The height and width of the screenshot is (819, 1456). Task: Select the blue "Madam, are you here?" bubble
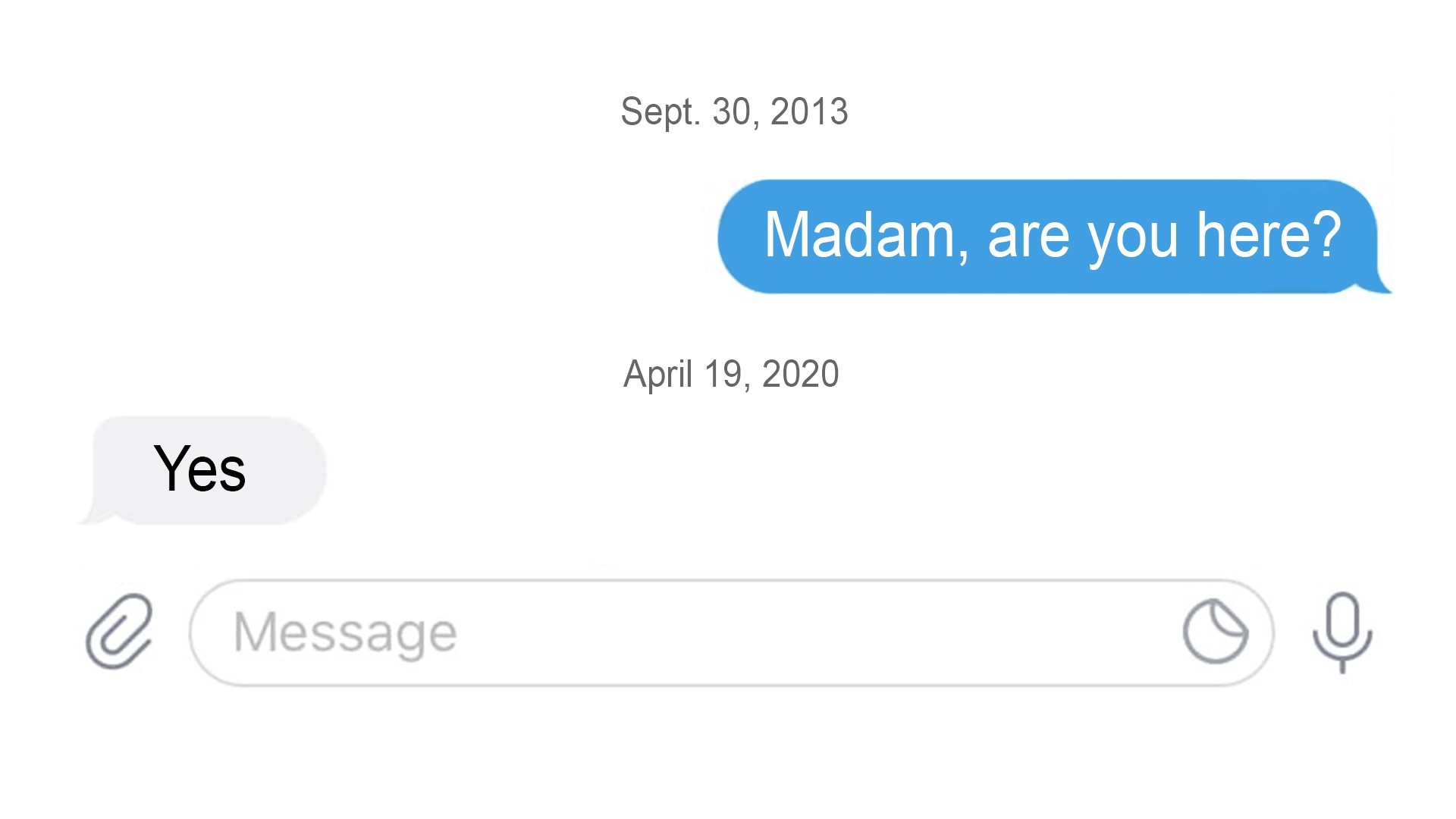click(x=1054, y=236)
